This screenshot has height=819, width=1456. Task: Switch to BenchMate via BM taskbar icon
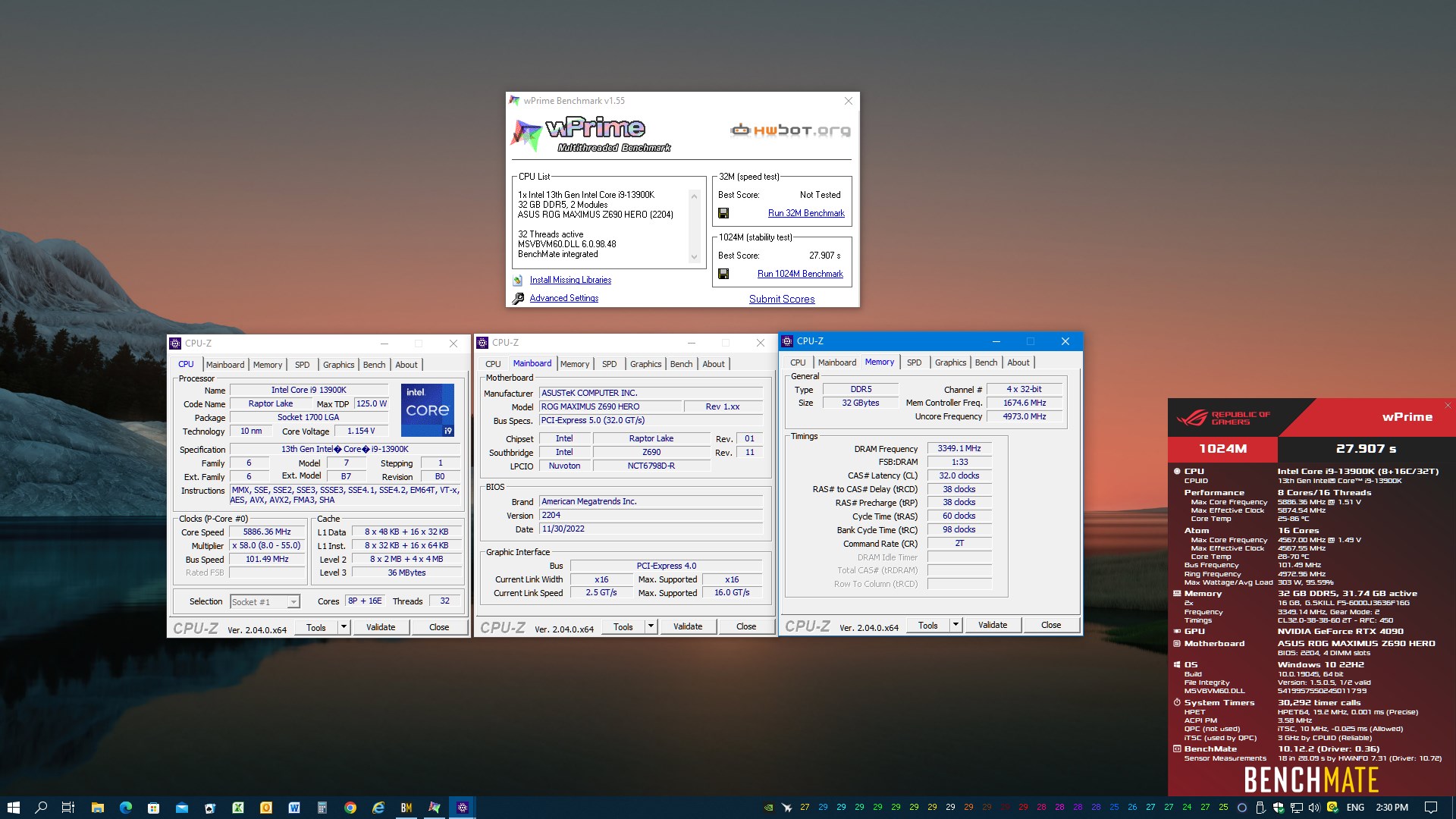pos(406,808)
